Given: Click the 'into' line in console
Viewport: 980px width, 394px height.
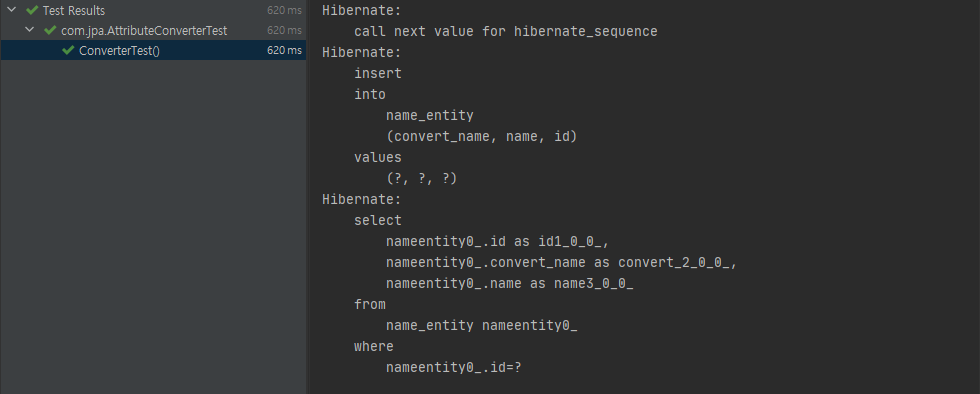Looking at the screenshot, I should pos(369,94).
